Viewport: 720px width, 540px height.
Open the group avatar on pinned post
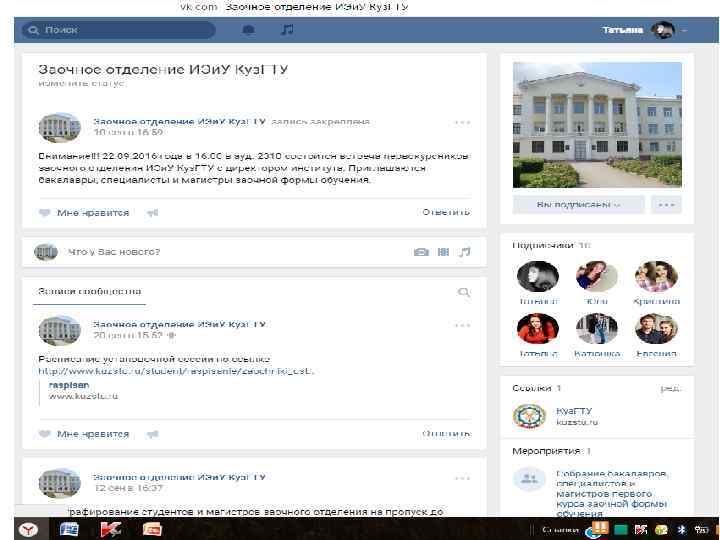point(59,127)
